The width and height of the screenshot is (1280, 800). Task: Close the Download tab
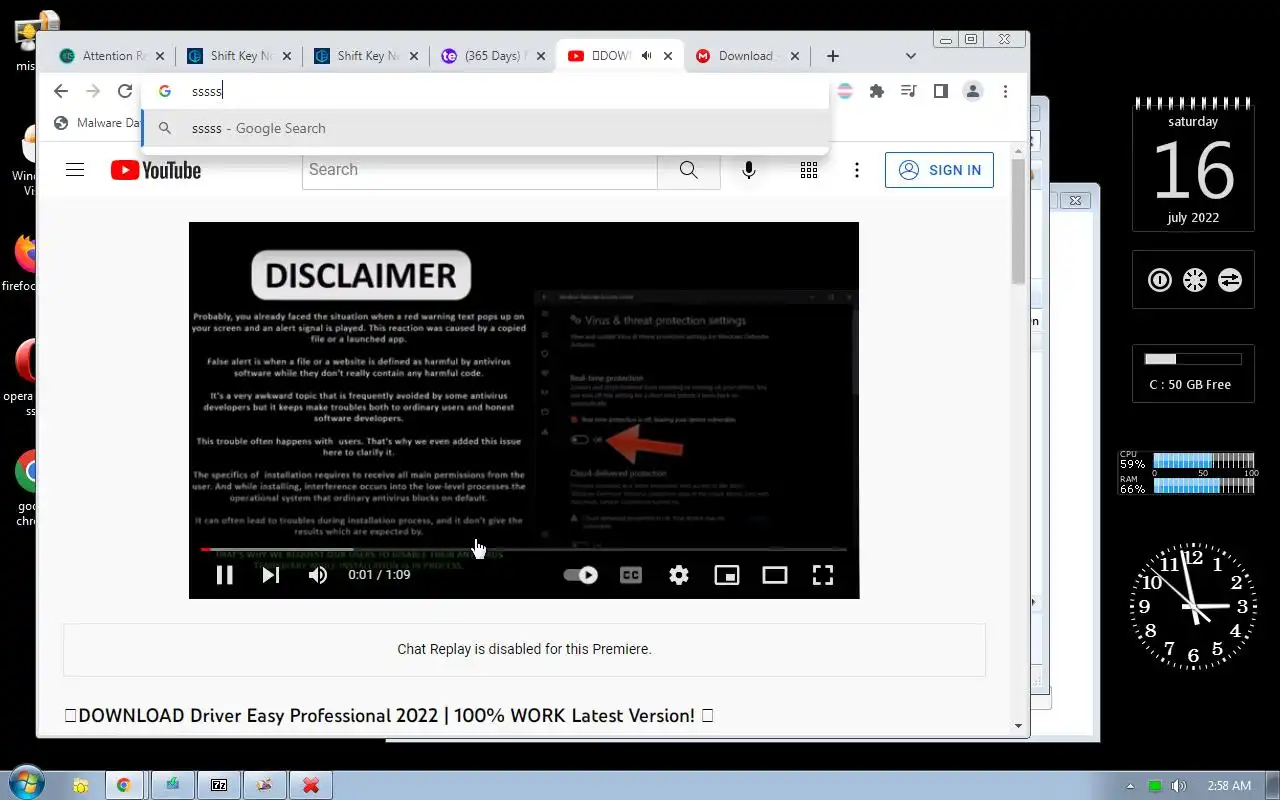795,56
